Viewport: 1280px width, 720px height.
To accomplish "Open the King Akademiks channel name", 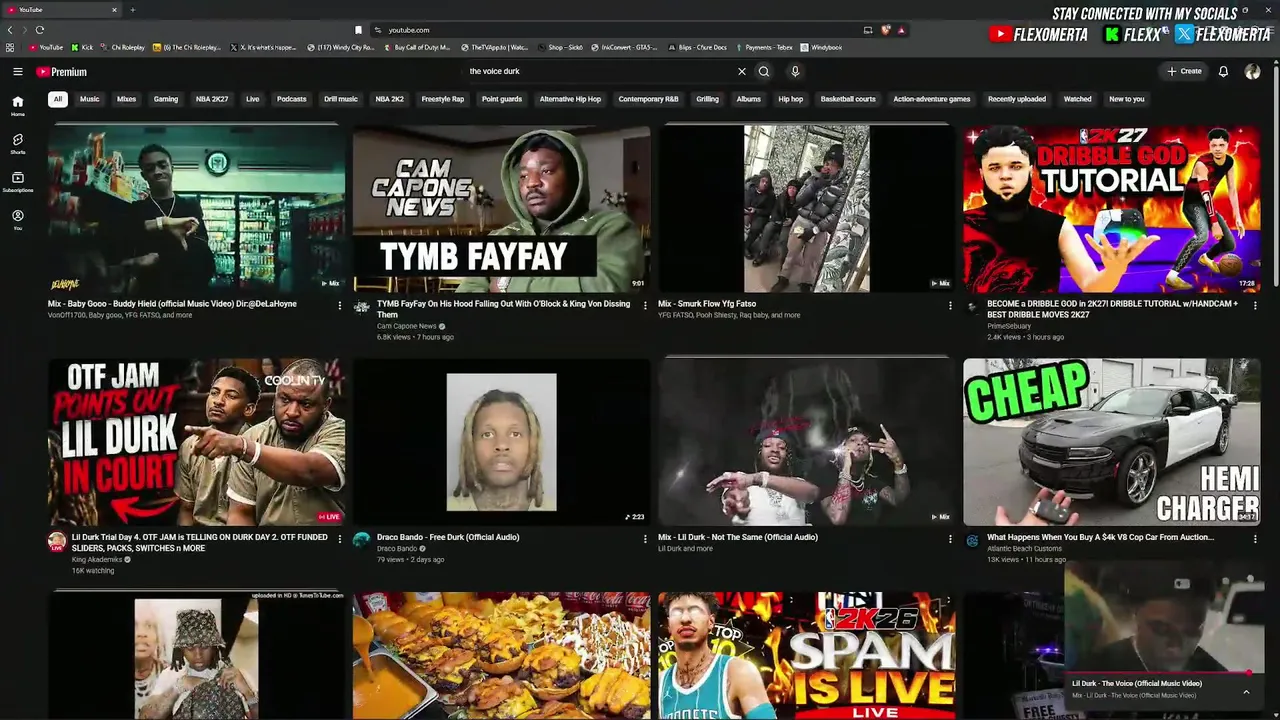I will point(97,560).
